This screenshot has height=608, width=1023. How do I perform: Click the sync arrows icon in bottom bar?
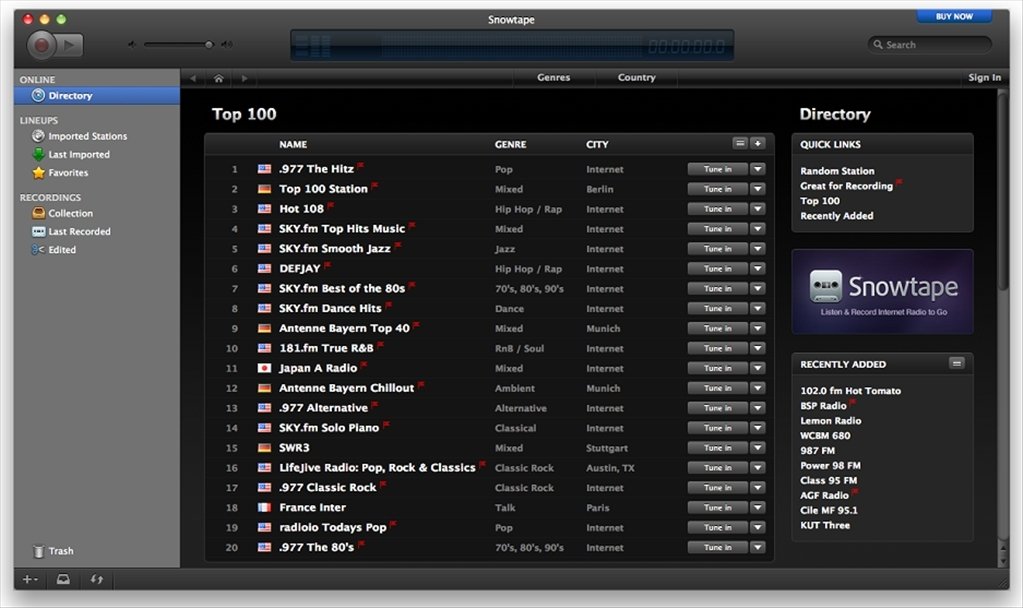97,579
